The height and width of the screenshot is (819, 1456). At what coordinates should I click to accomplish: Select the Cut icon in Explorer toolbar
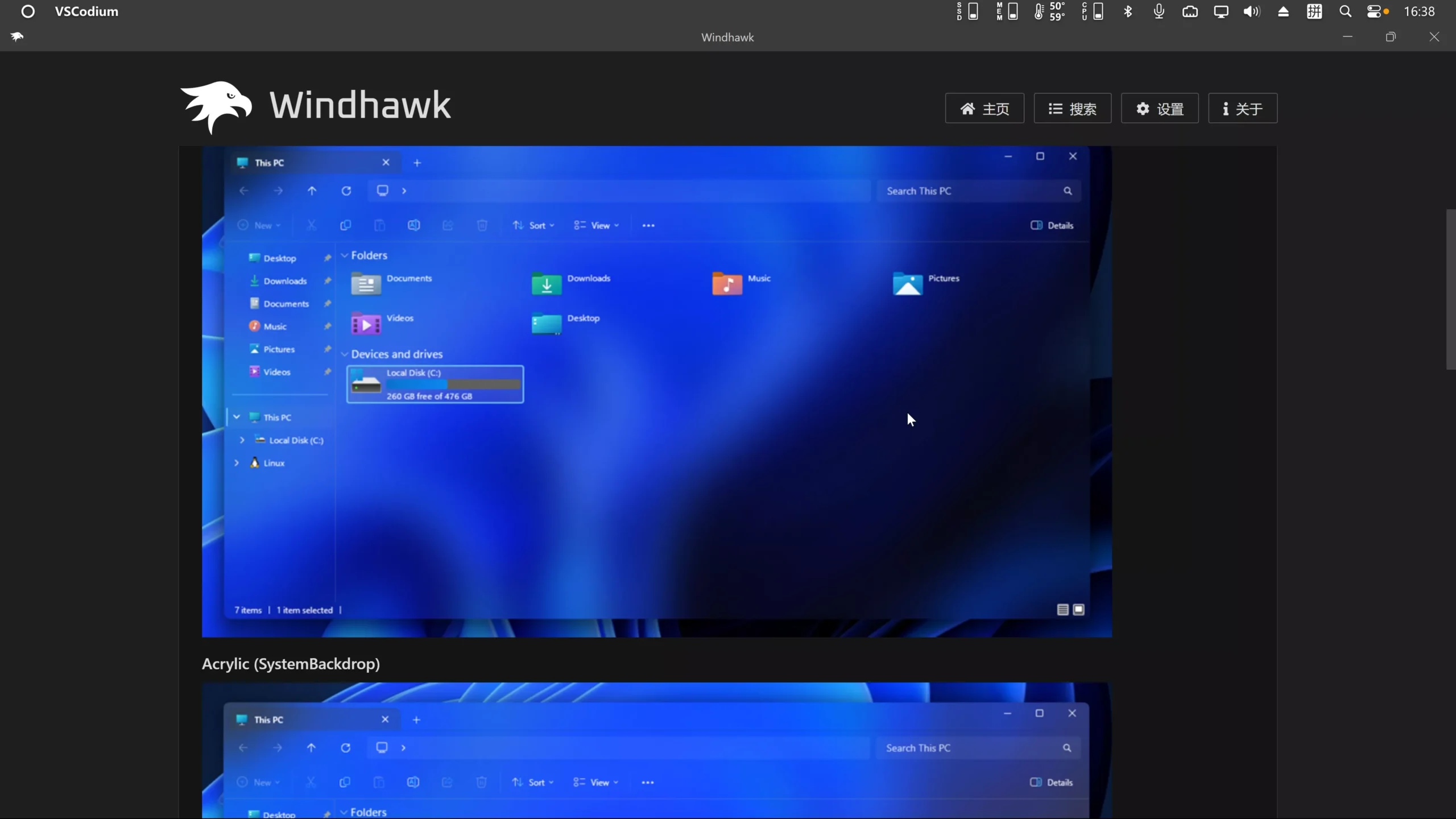point(311,225)
